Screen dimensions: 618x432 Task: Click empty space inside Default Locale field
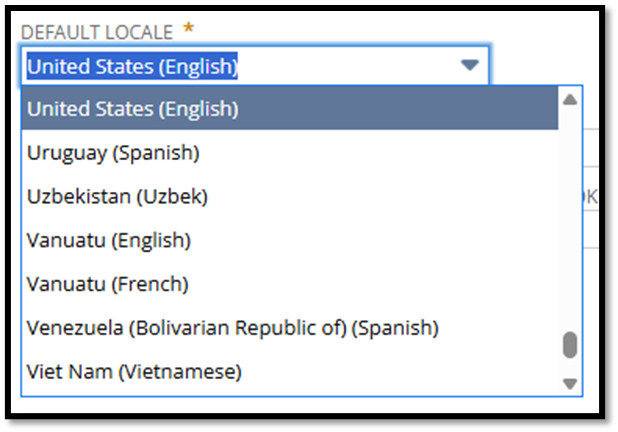pos(347,65)
